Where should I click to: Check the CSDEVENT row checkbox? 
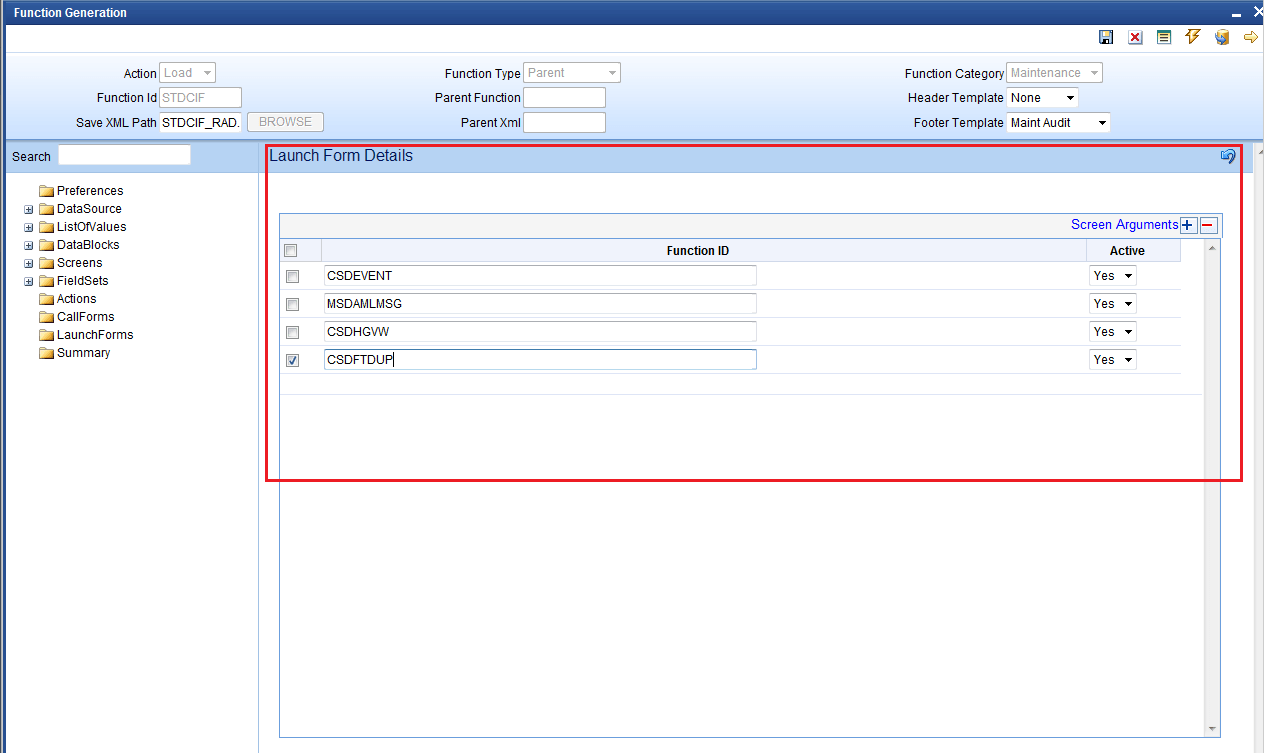coord(293,276)
